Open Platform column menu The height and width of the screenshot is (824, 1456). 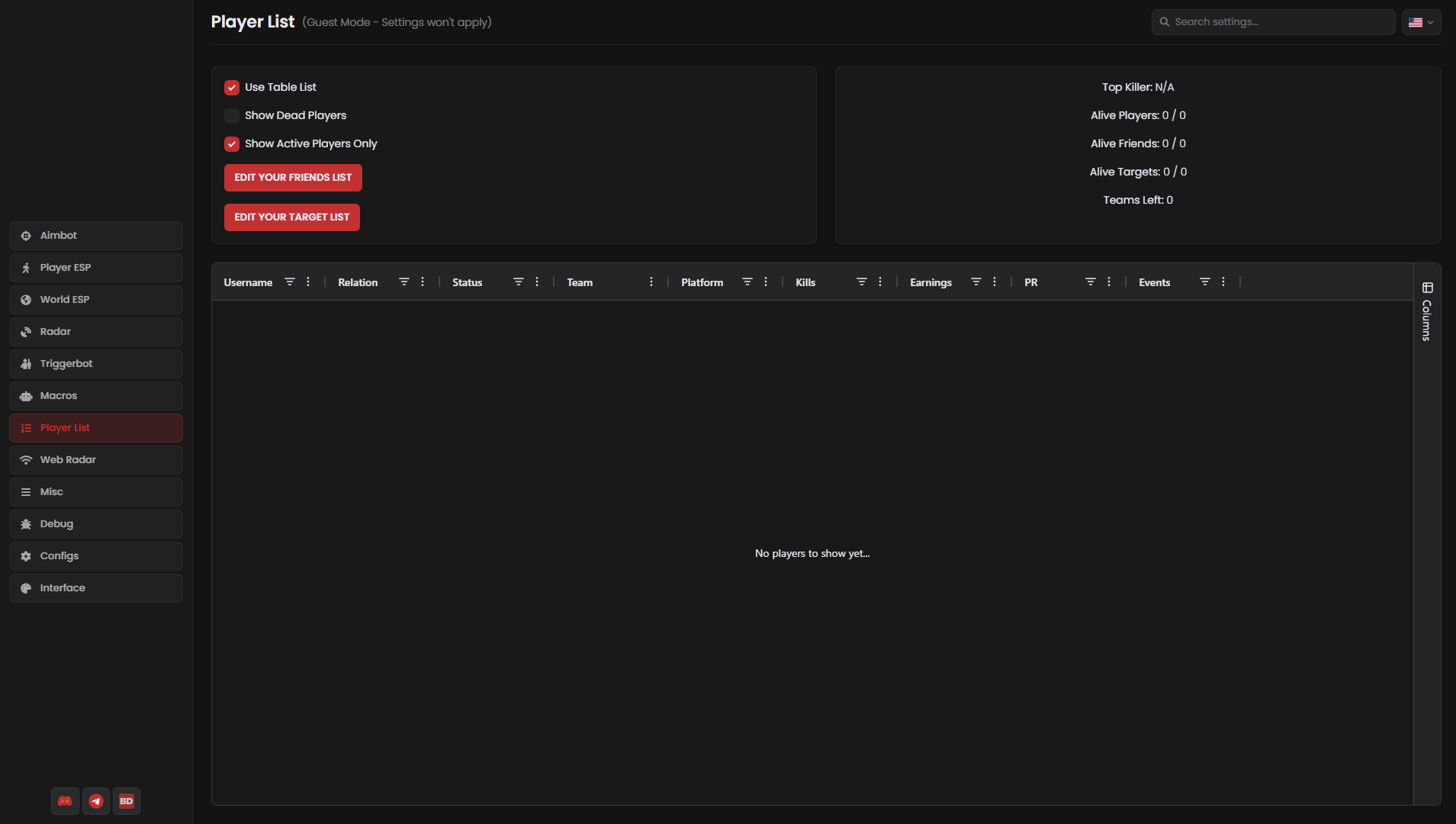(766, 282)
